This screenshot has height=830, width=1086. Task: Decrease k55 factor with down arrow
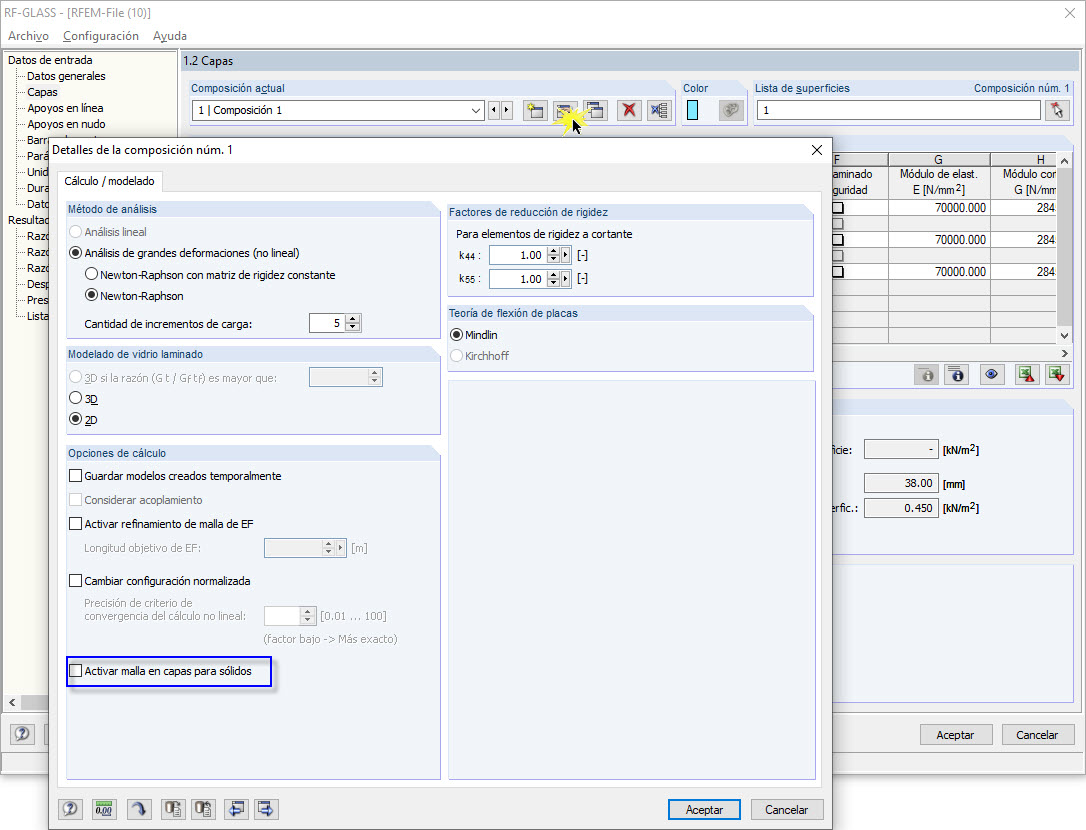(553, 283)
